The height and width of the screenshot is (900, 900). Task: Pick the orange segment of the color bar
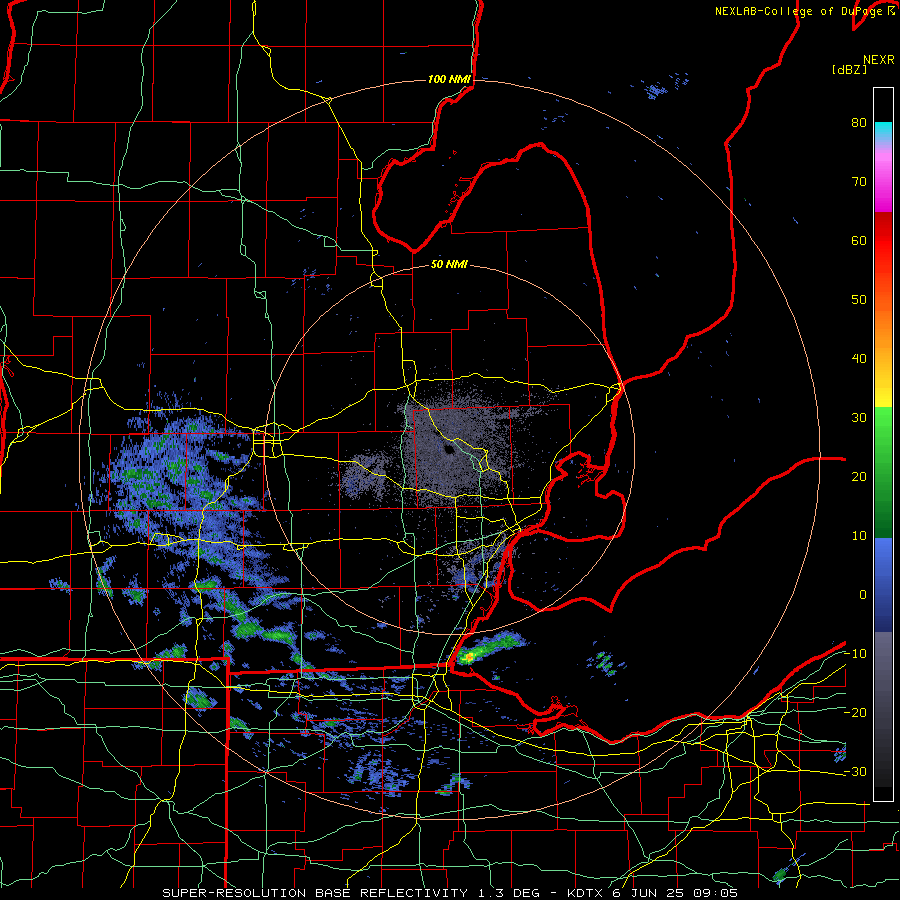point(883,327)
